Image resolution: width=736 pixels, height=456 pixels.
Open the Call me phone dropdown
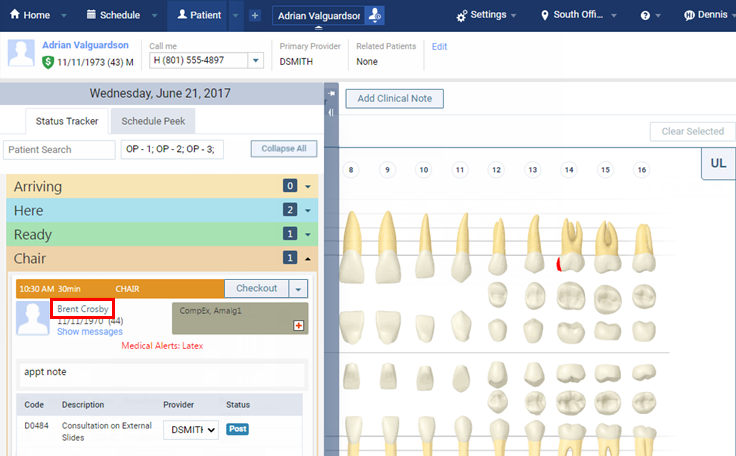(x=255, y=61)
